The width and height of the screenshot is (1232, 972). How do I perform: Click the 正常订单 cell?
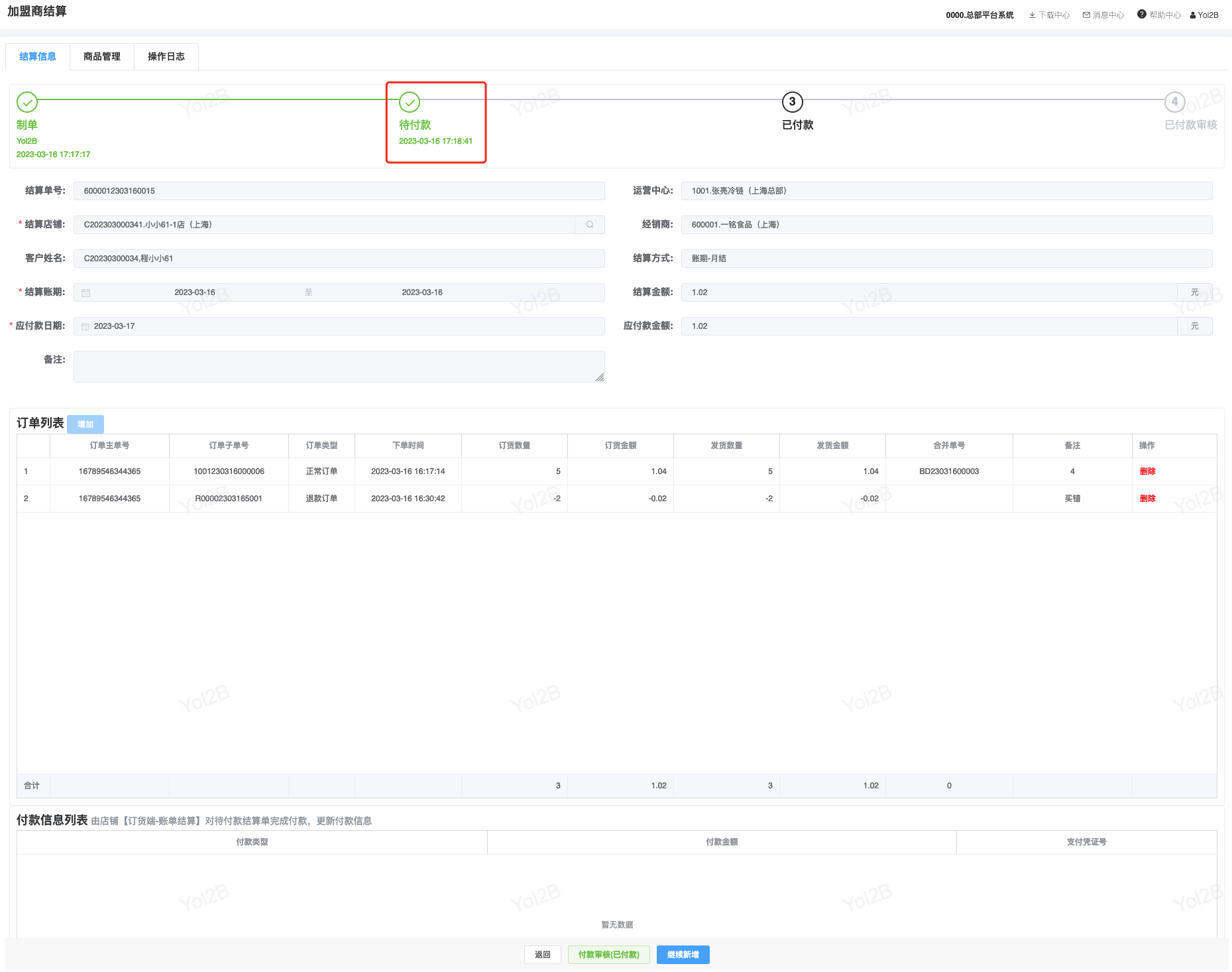pos(321,471)
